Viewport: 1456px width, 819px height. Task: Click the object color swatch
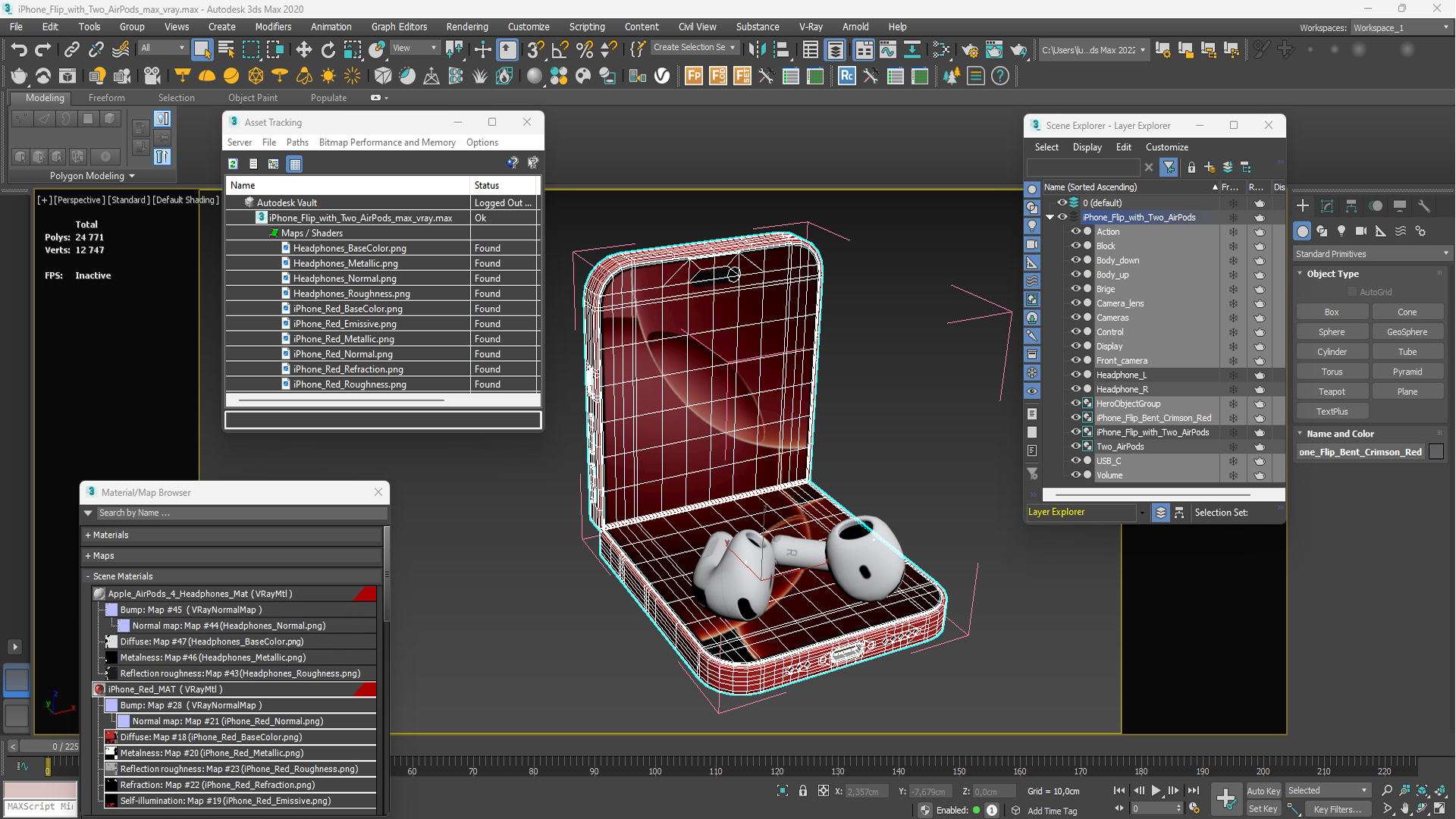[1436, 452]
